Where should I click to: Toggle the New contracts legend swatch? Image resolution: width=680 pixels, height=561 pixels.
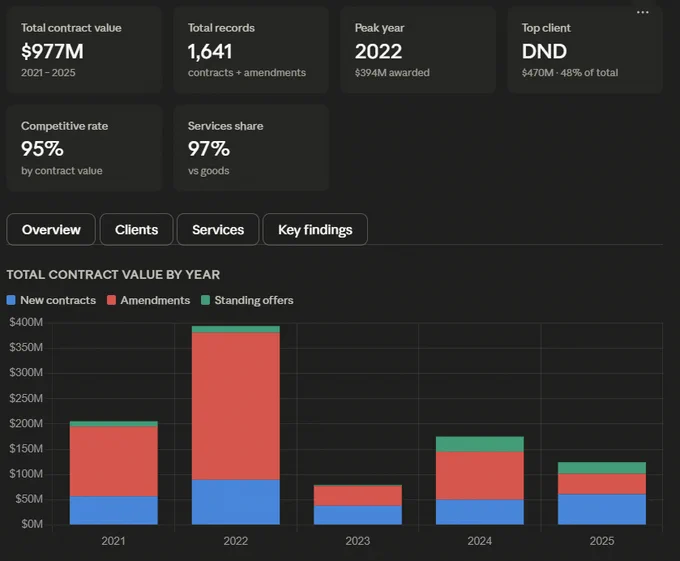(11, 300)
